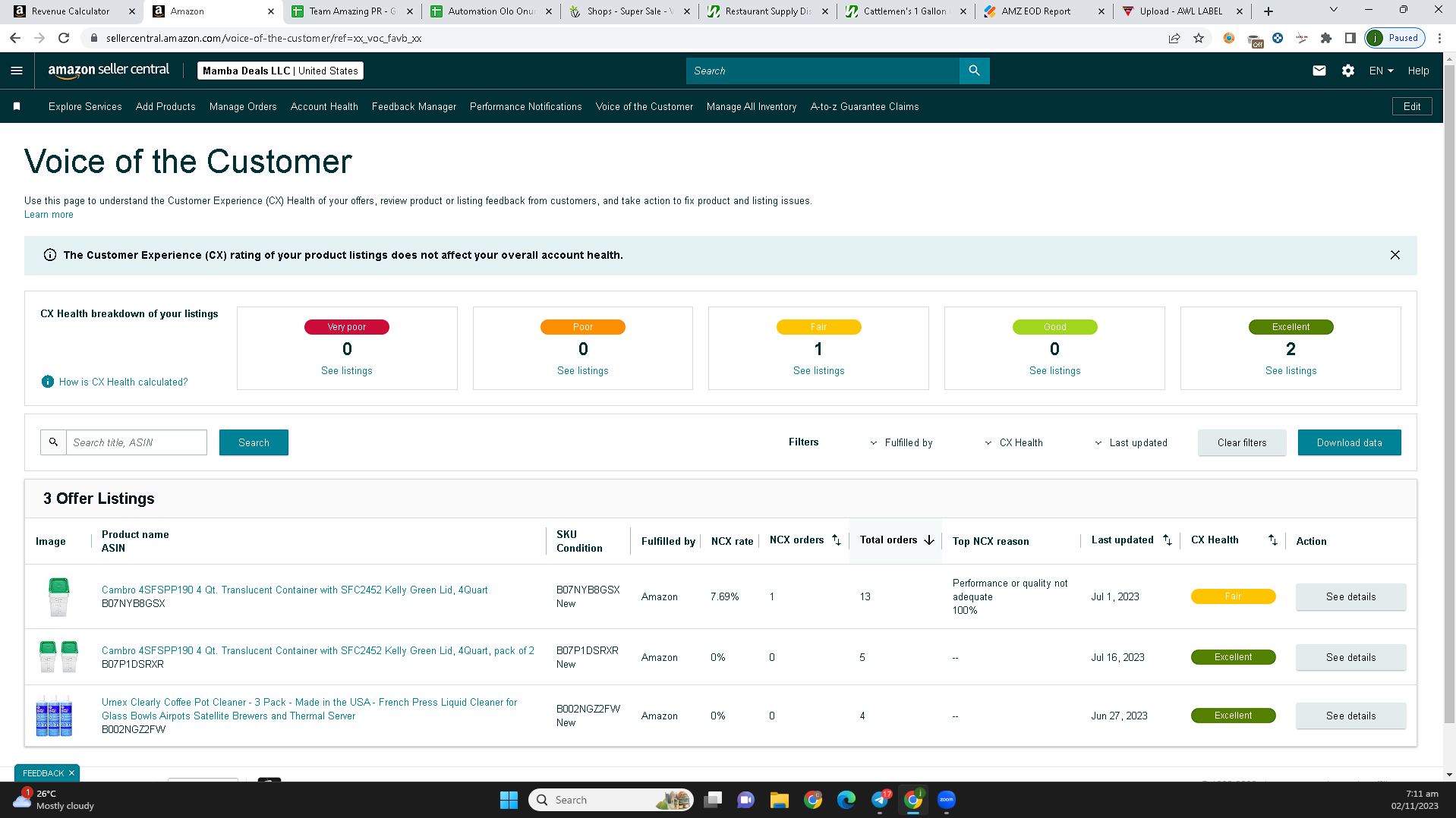
Task: Click the Clear filters button
Action: [1242, 442]
